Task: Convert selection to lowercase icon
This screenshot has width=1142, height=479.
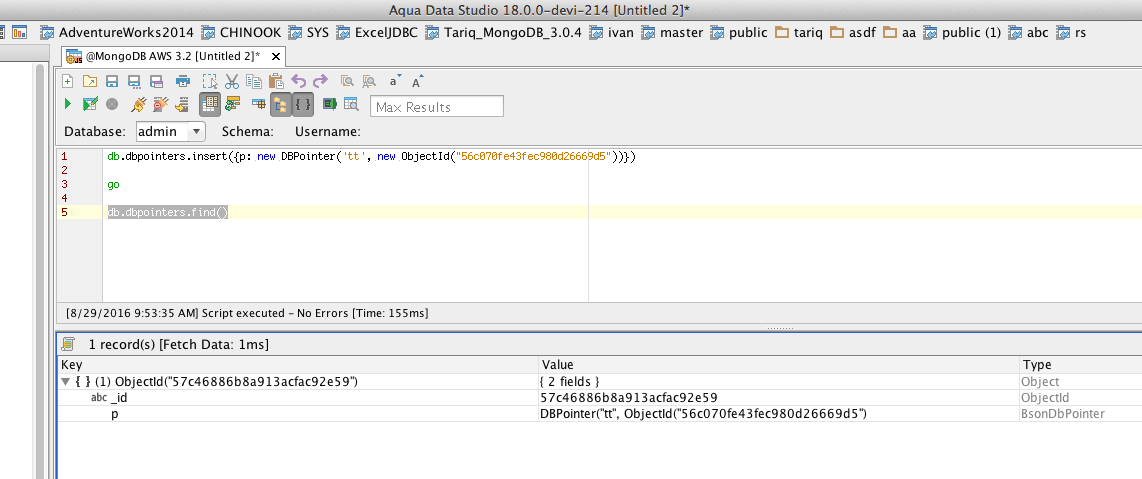Action: coord(394,82)
